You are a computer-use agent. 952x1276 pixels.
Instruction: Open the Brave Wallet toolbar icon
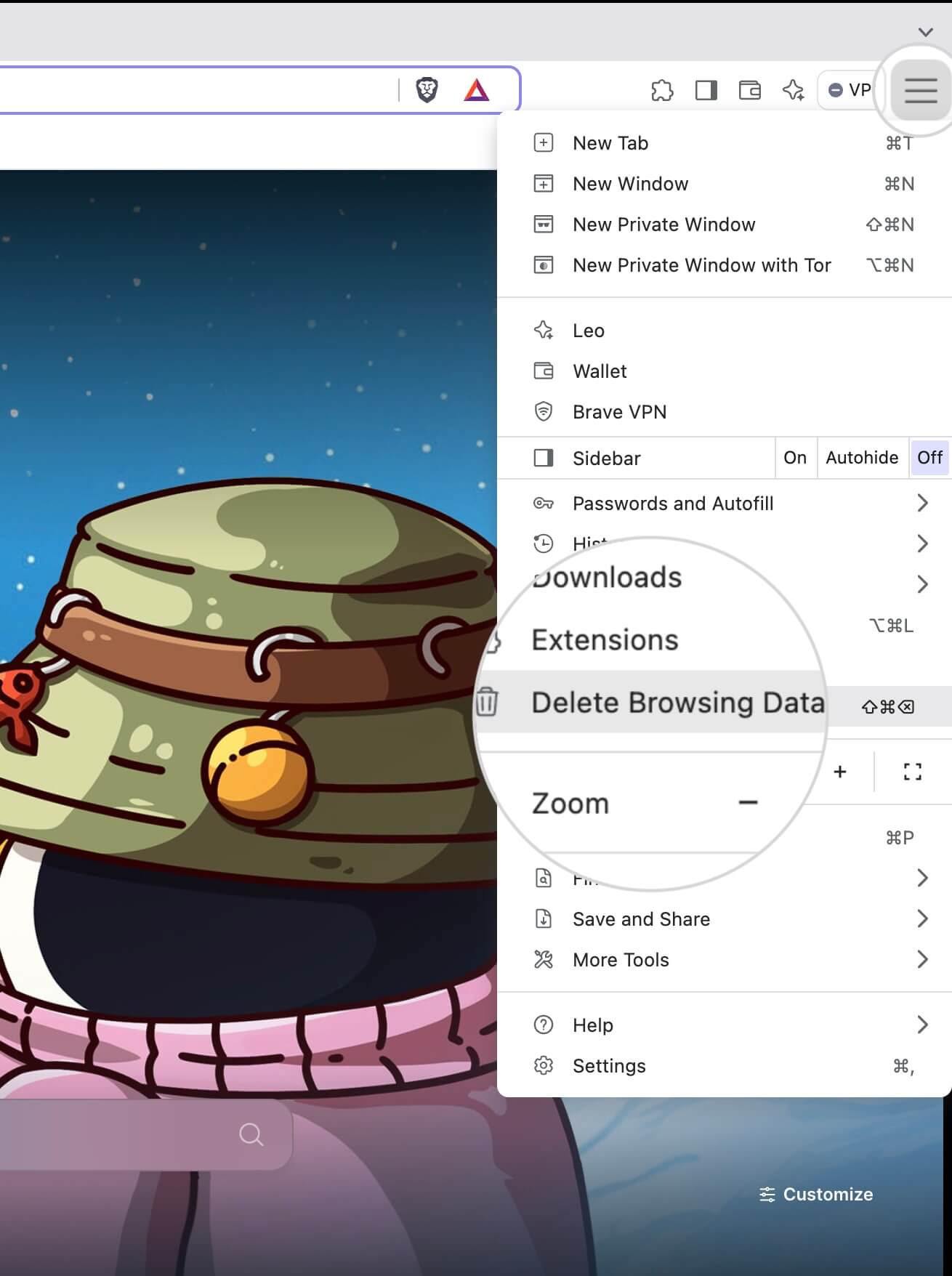click(749, 90)
